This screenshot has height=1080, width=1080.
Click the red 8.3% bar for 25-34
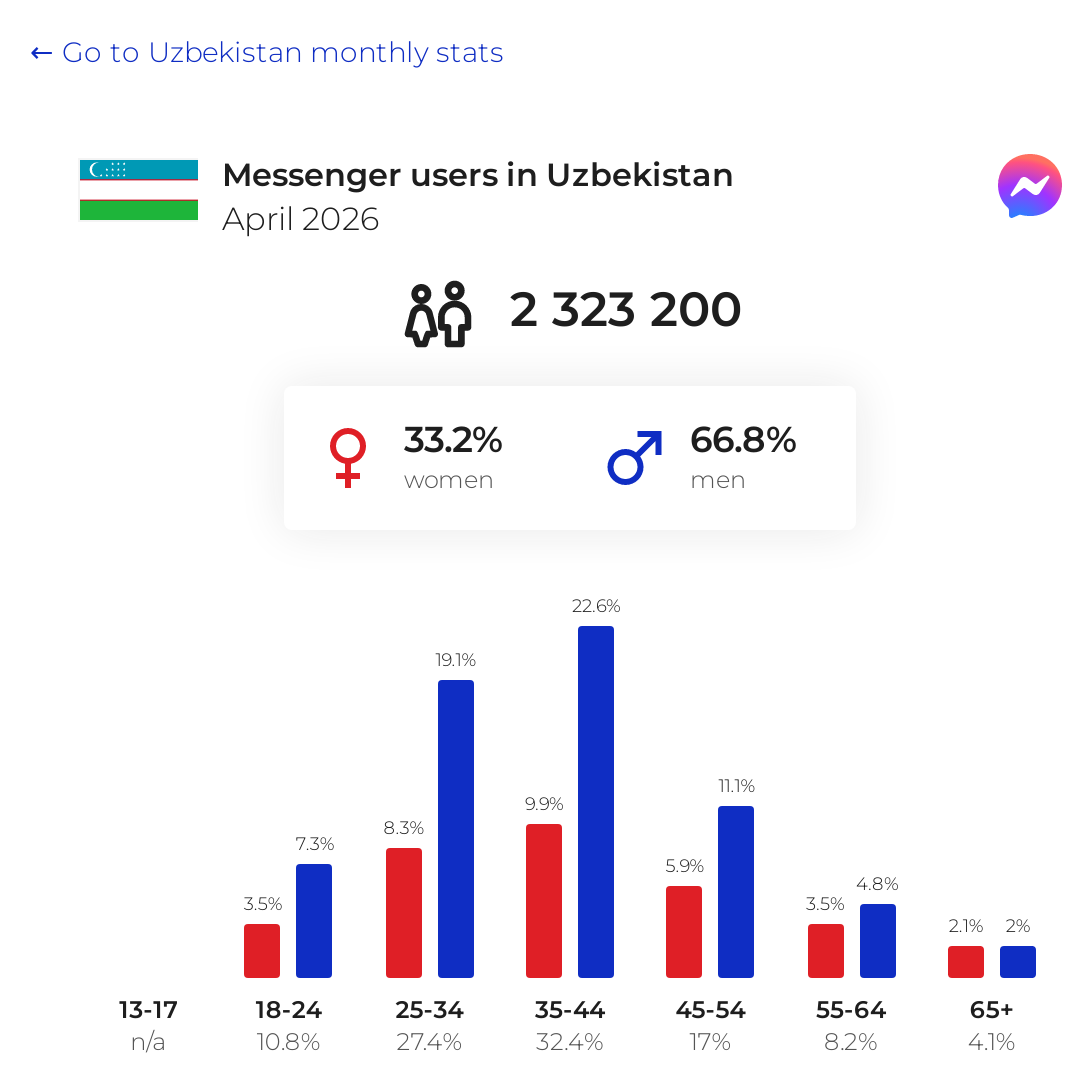[404, 913]
